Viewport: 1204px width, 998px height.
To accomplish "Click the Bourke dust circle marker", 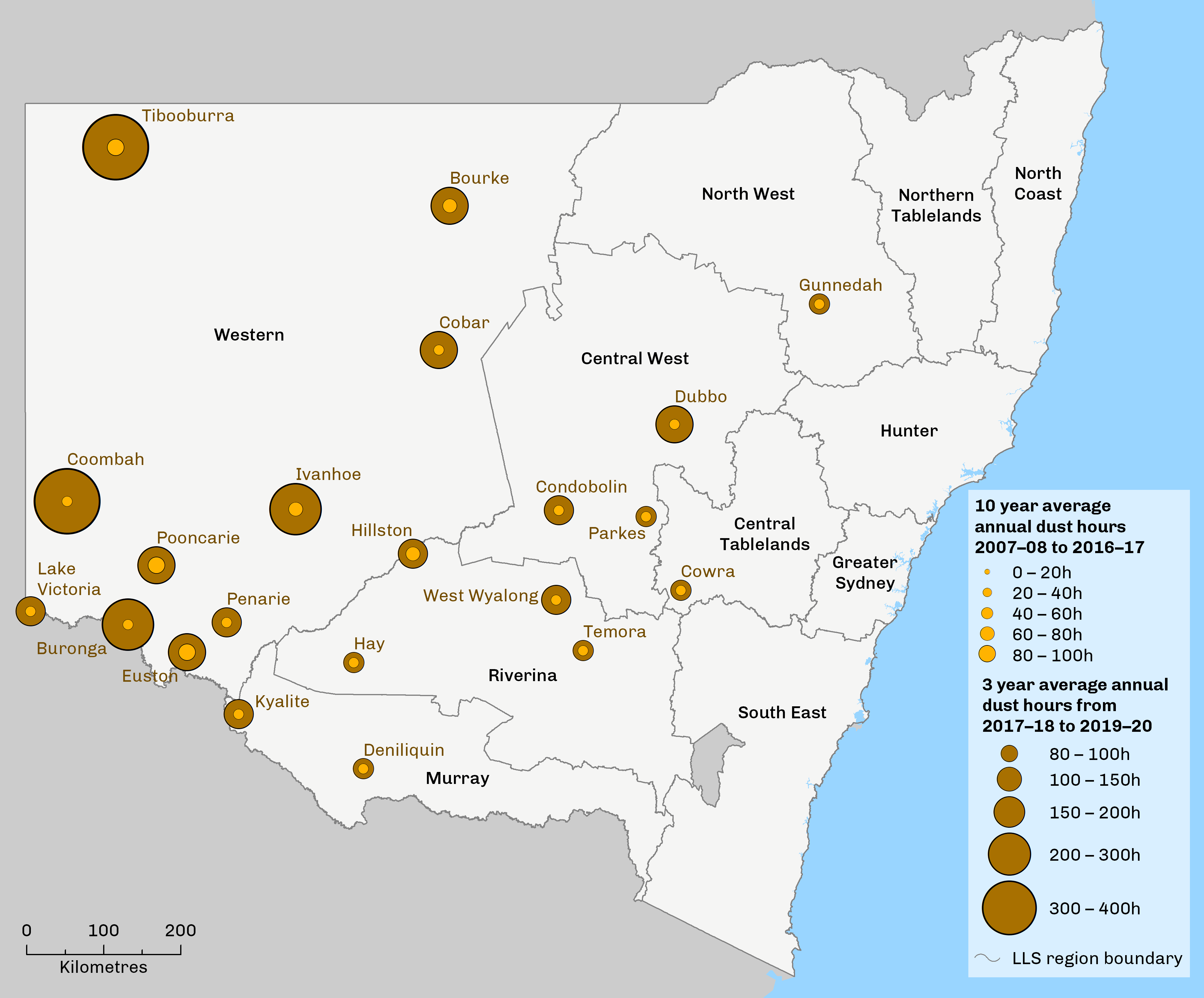I will pos(449,206).
